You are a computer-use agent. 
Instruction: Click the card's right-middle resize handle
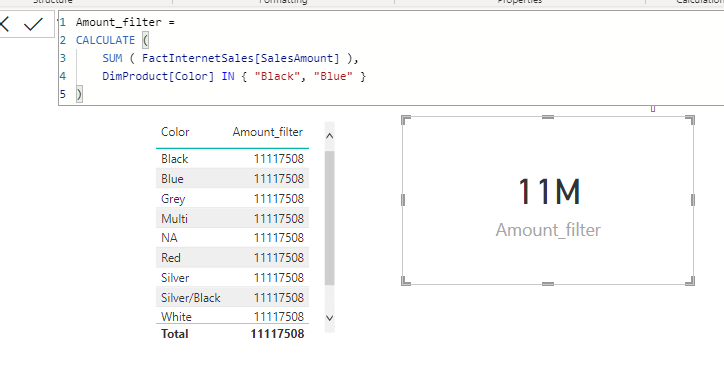693,200
